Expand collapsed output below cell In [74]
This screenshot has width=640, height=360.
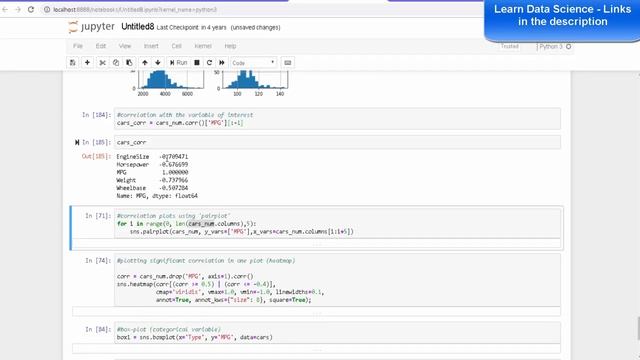point(317,312)
